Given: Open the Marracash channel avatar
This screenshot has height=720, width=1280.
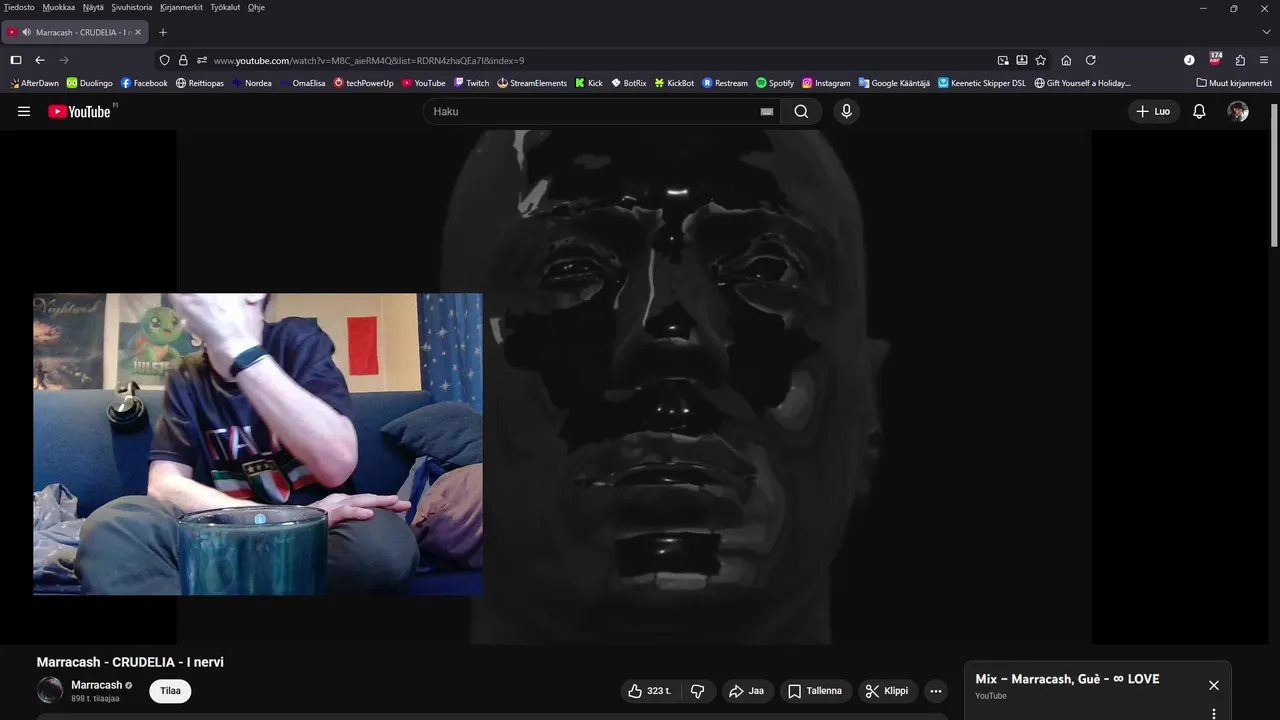Looking at the screenshot, I should 50,690.
